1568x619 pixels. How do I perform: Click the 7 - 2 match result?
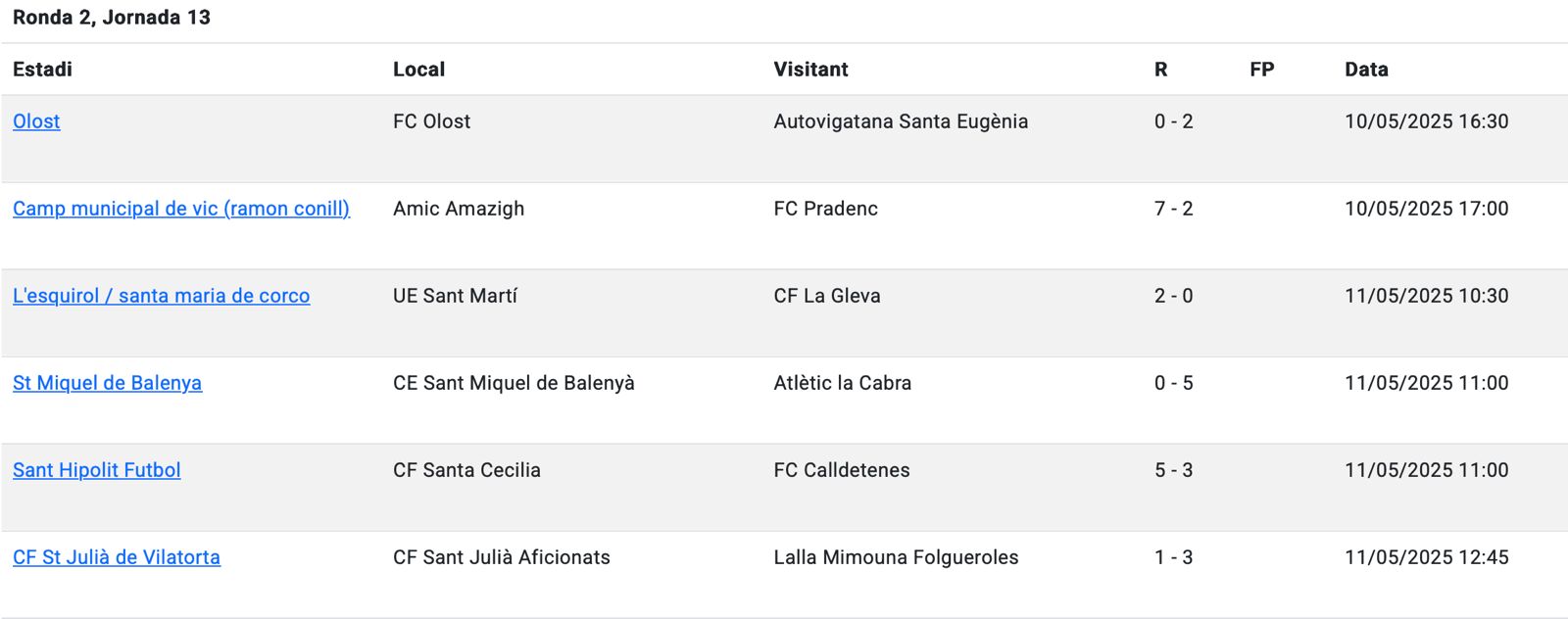(x=1173, y=209)
